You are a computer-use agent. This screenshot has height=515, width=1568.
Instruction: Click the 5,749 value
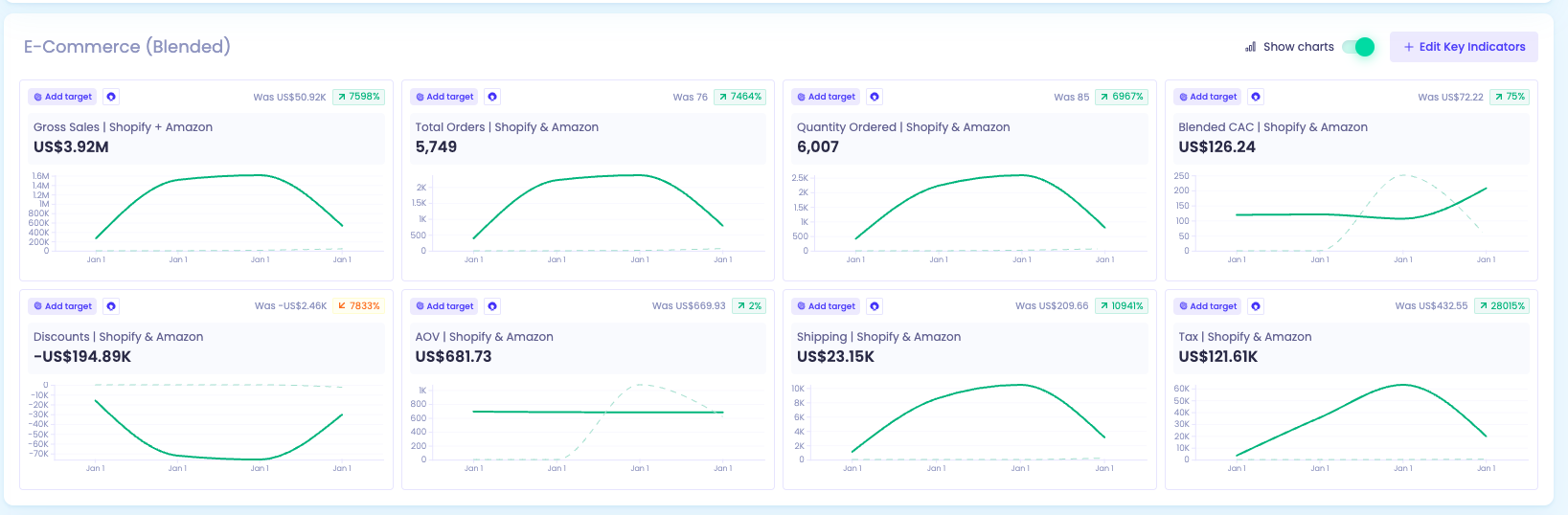pyautogui.click(x=436, y=147)
